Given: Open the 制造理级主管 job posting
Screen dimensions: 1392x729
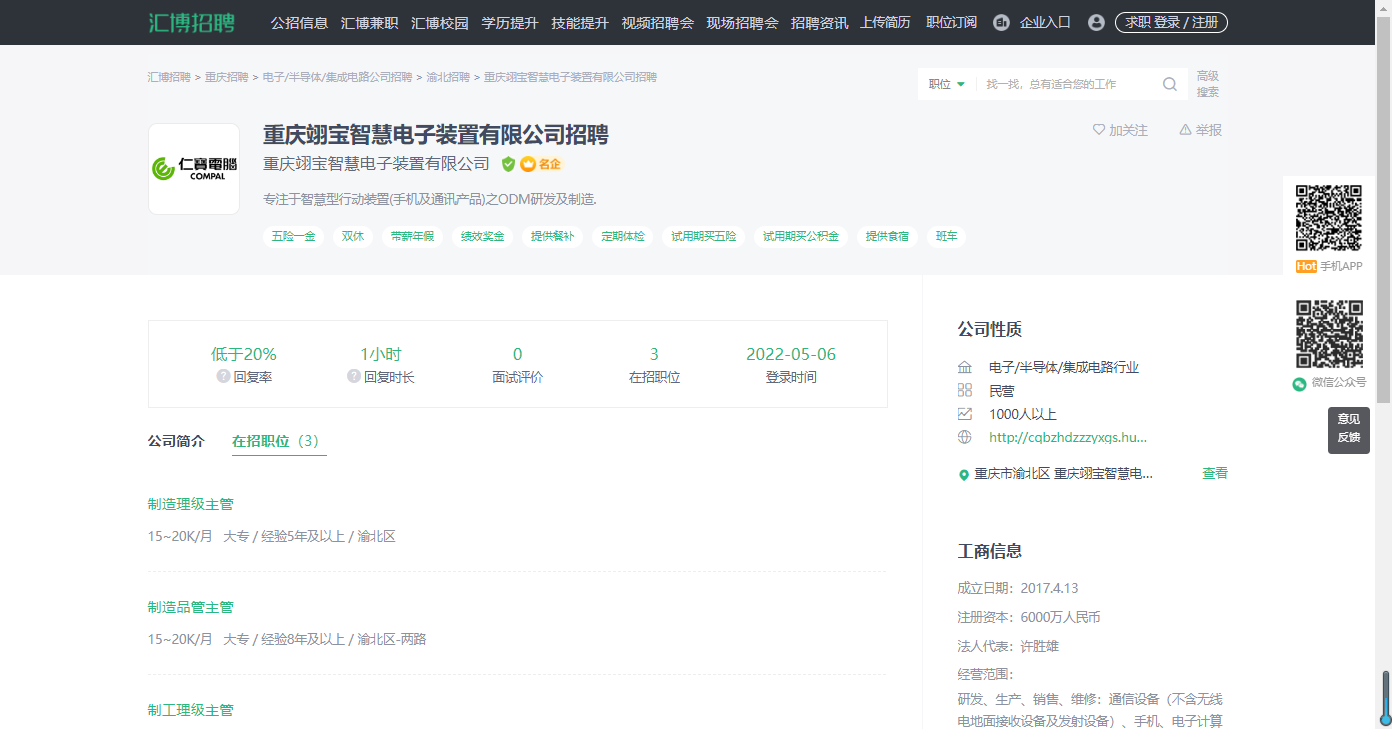Looking at the screenshot, I should (191, 504).
